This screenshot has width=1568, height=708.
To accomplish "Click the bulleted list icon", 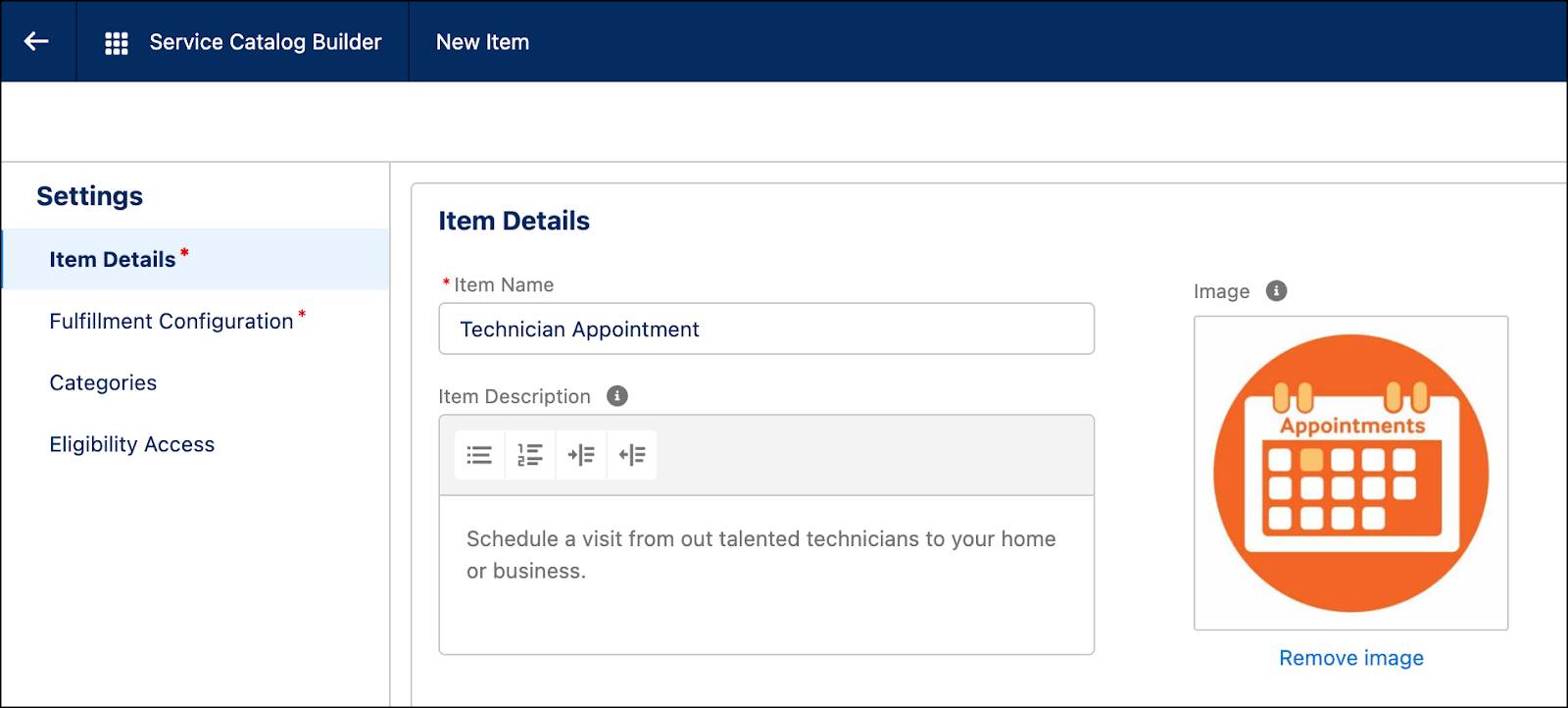I will 479,455.
